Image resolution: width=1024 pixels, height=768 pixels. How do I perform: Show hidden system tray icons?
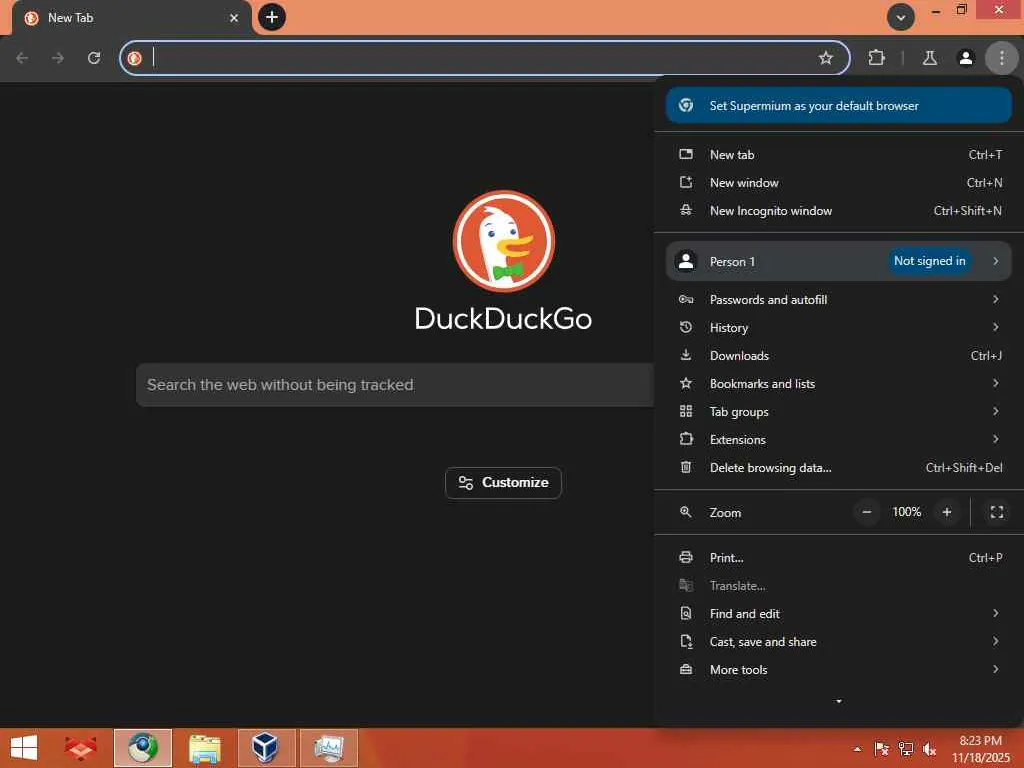[857, 750]
